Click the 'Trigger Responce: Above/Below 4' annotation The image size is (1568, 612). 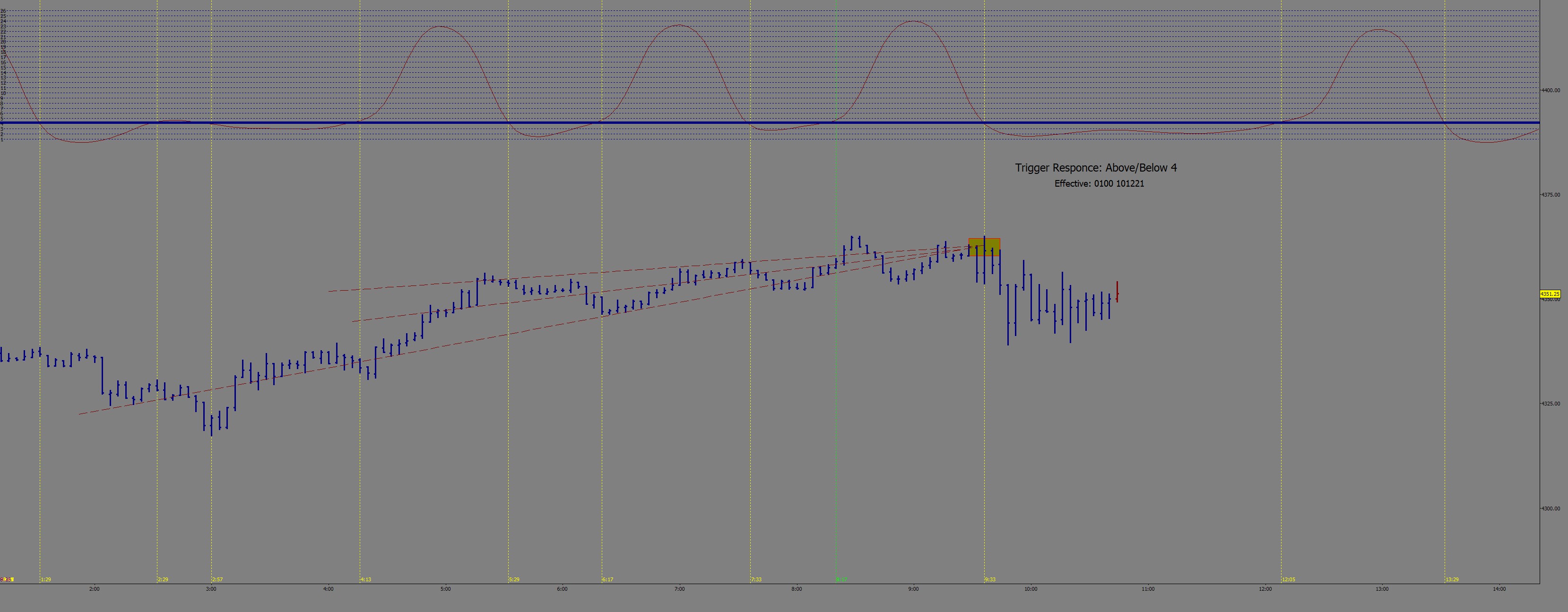(x=1096, y=168)
